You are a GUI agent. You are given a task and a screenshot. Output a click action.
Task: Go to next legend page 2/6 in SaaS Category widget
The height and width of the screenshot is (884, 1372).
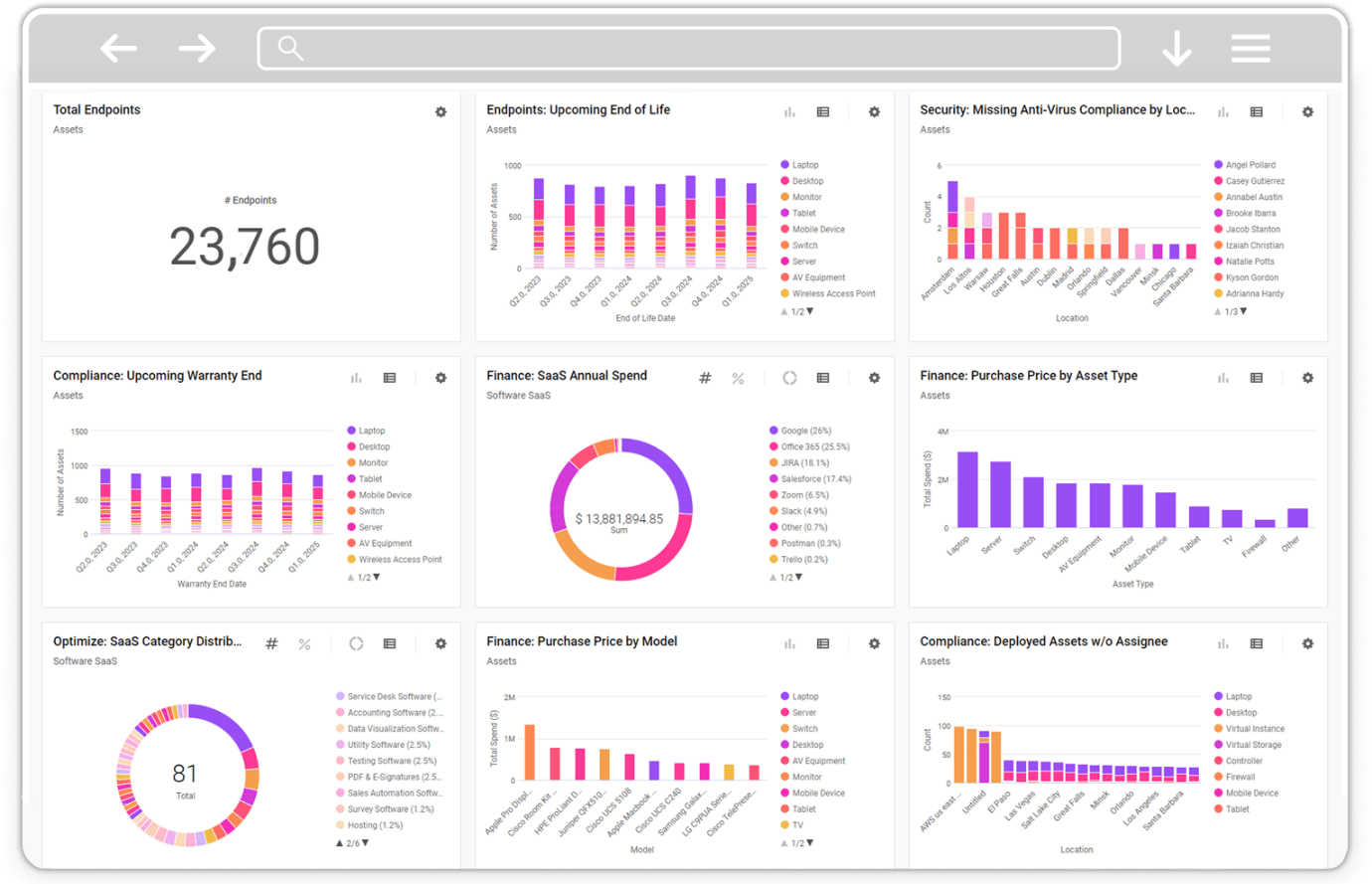click(366, 842)
